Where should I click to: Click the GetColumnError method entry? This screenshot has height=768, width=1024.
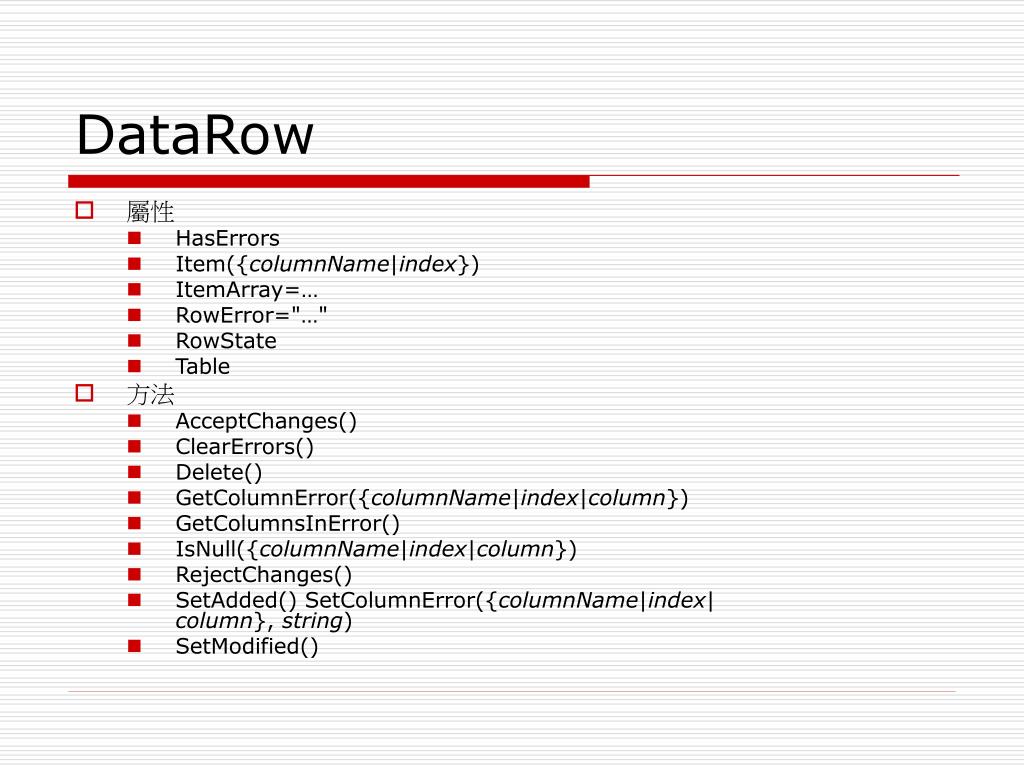(x=432, y=498)
